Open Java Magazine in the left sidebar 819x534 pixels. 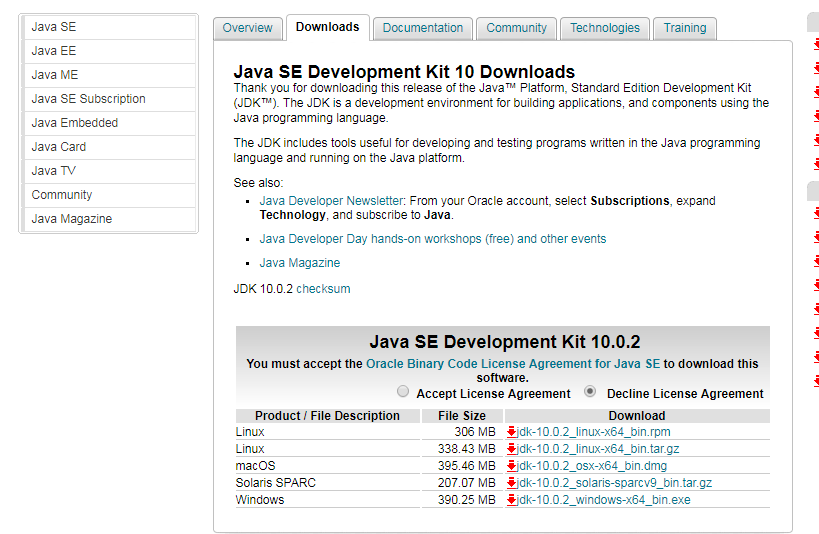[109, 219]
